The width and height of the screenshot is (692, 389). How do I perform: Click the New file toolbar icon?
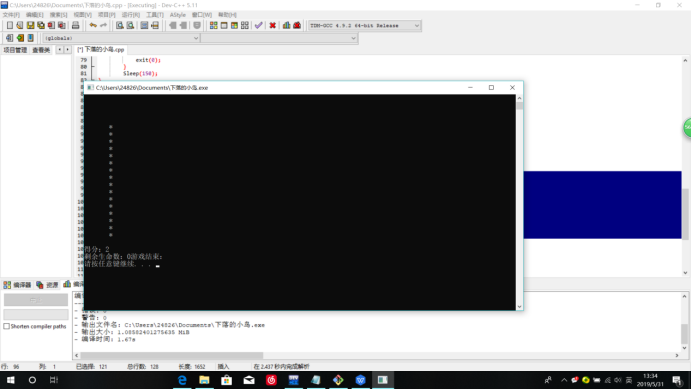(10, 26)
